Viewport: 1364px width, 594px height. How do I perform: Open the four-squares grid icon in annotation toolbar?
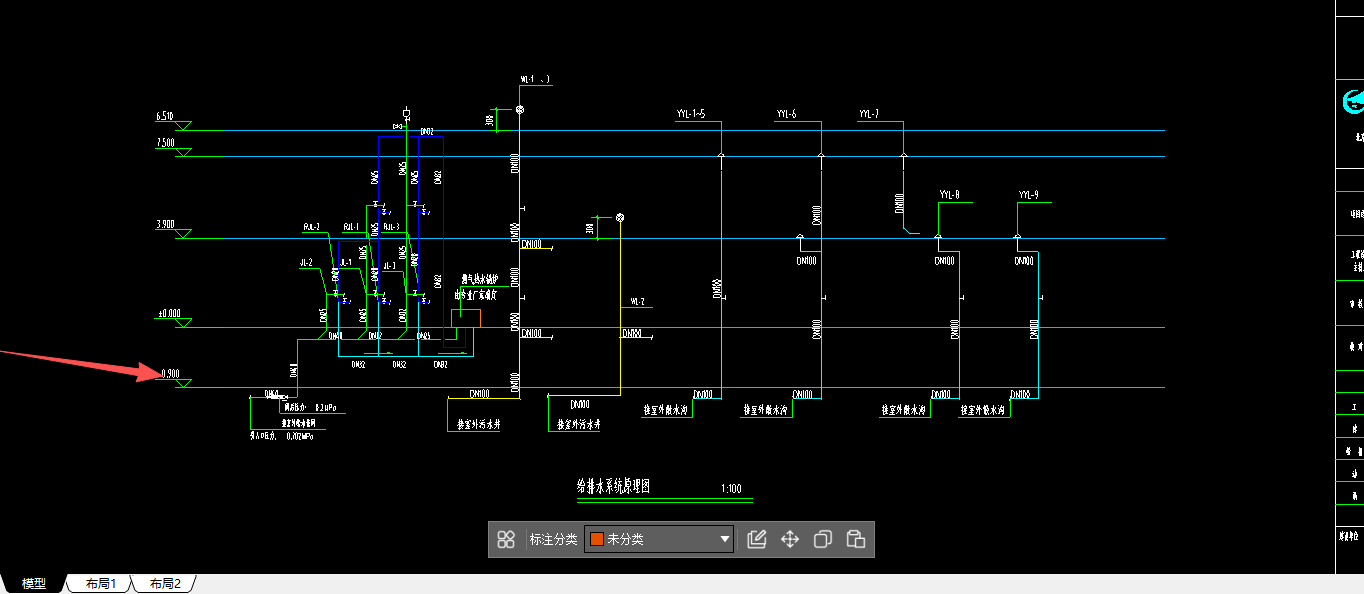506,539
